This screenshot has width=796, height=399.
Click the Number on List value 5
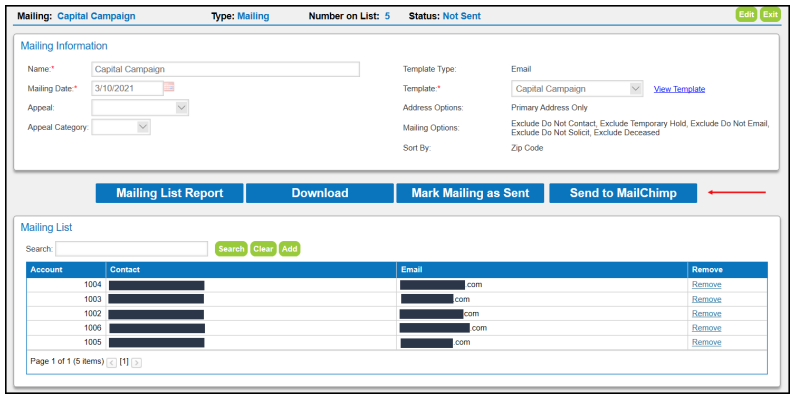tap(387, 16)
